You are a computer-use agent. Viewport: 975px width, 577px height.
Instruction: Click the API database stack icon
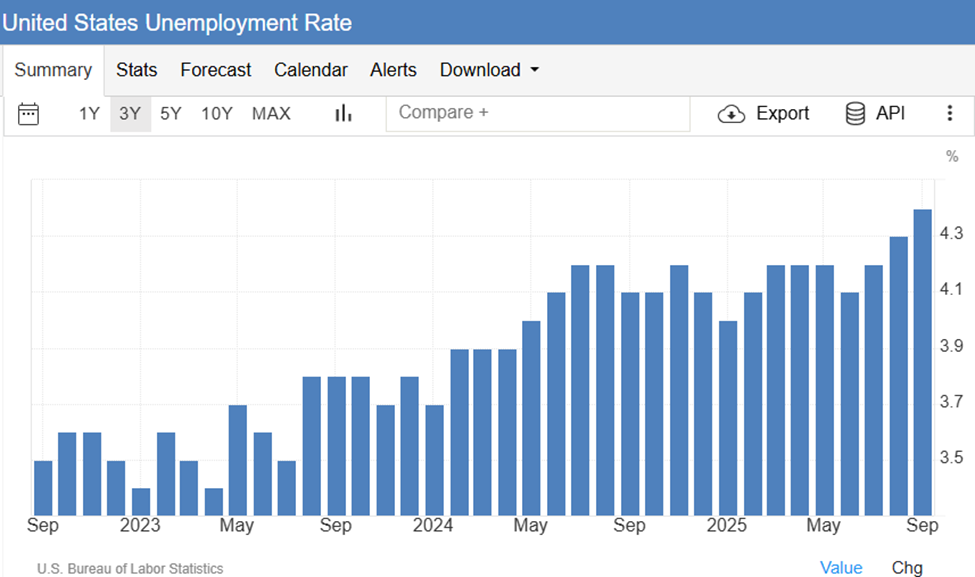[x=855, y=114]
